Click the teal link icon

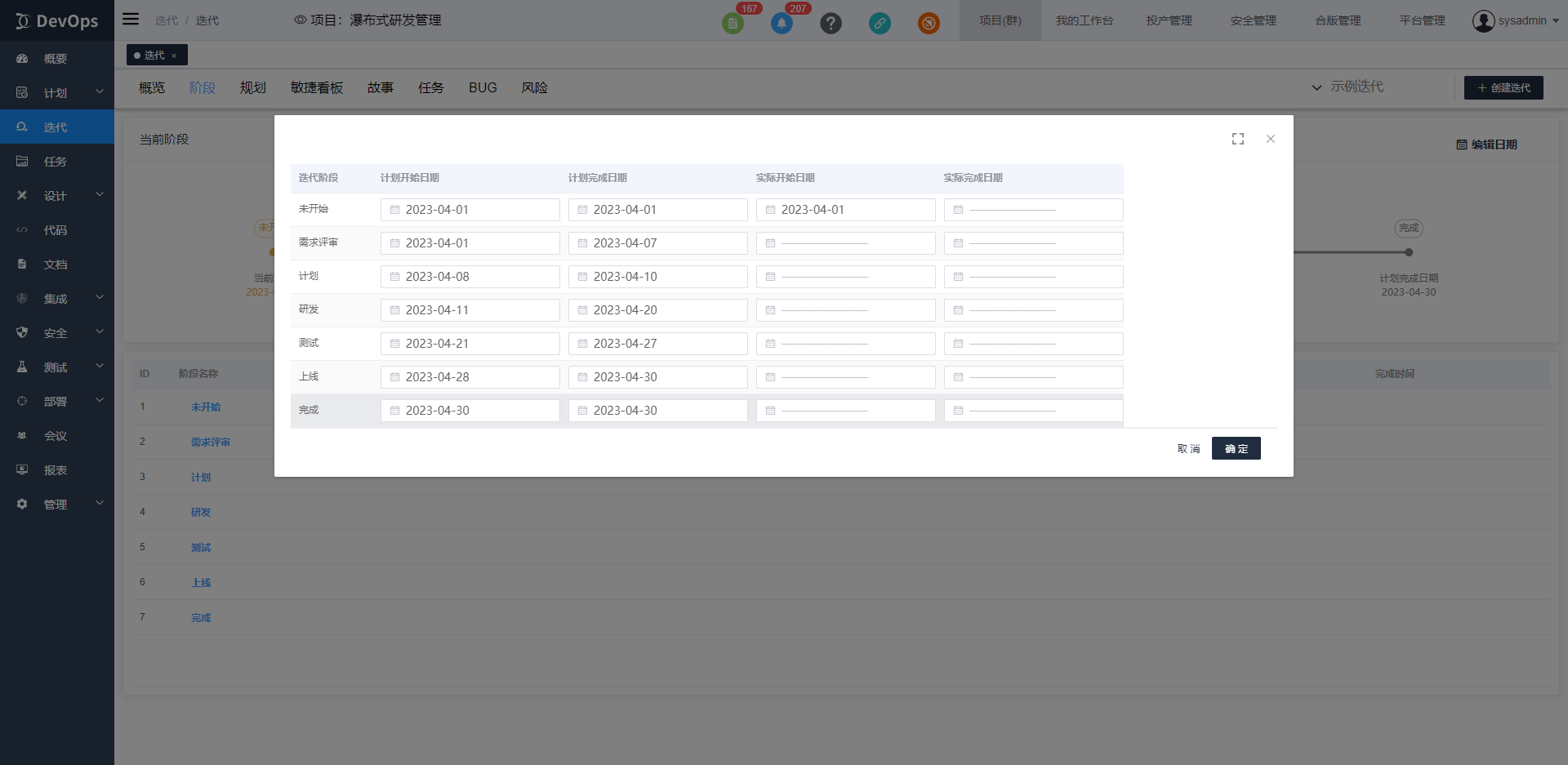880,23
